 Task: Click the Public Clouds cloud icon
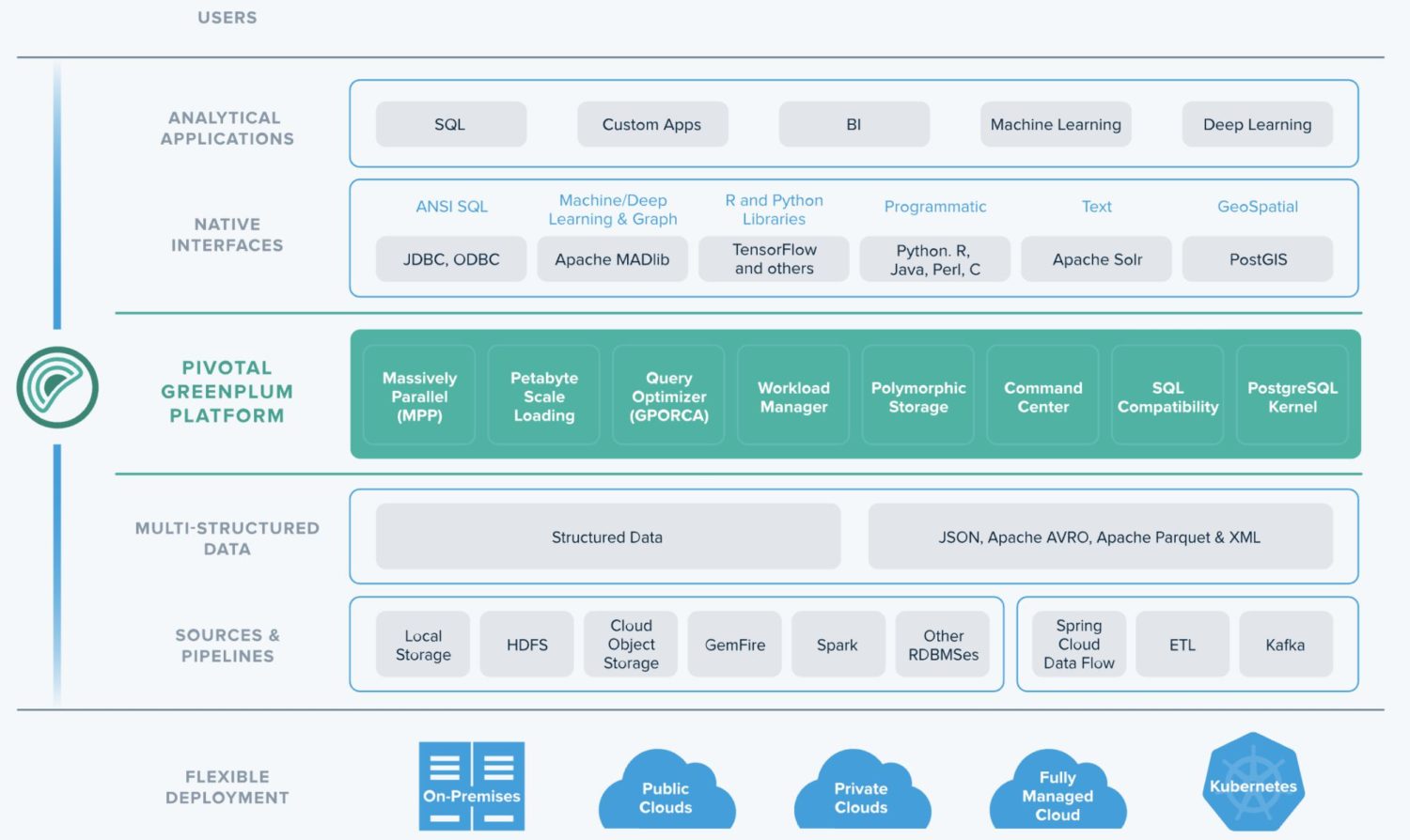(x=666, y=789)
